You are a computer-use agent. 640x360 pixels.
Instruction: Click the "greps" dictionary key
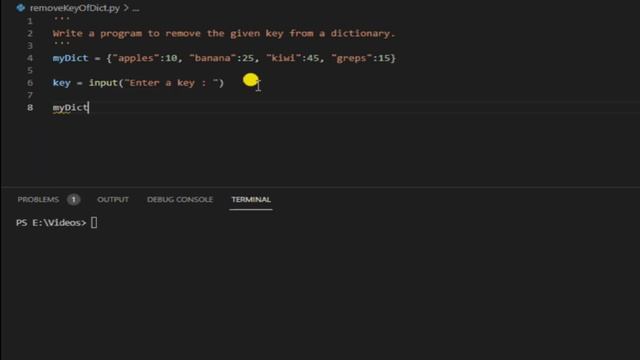pos(351,58)
